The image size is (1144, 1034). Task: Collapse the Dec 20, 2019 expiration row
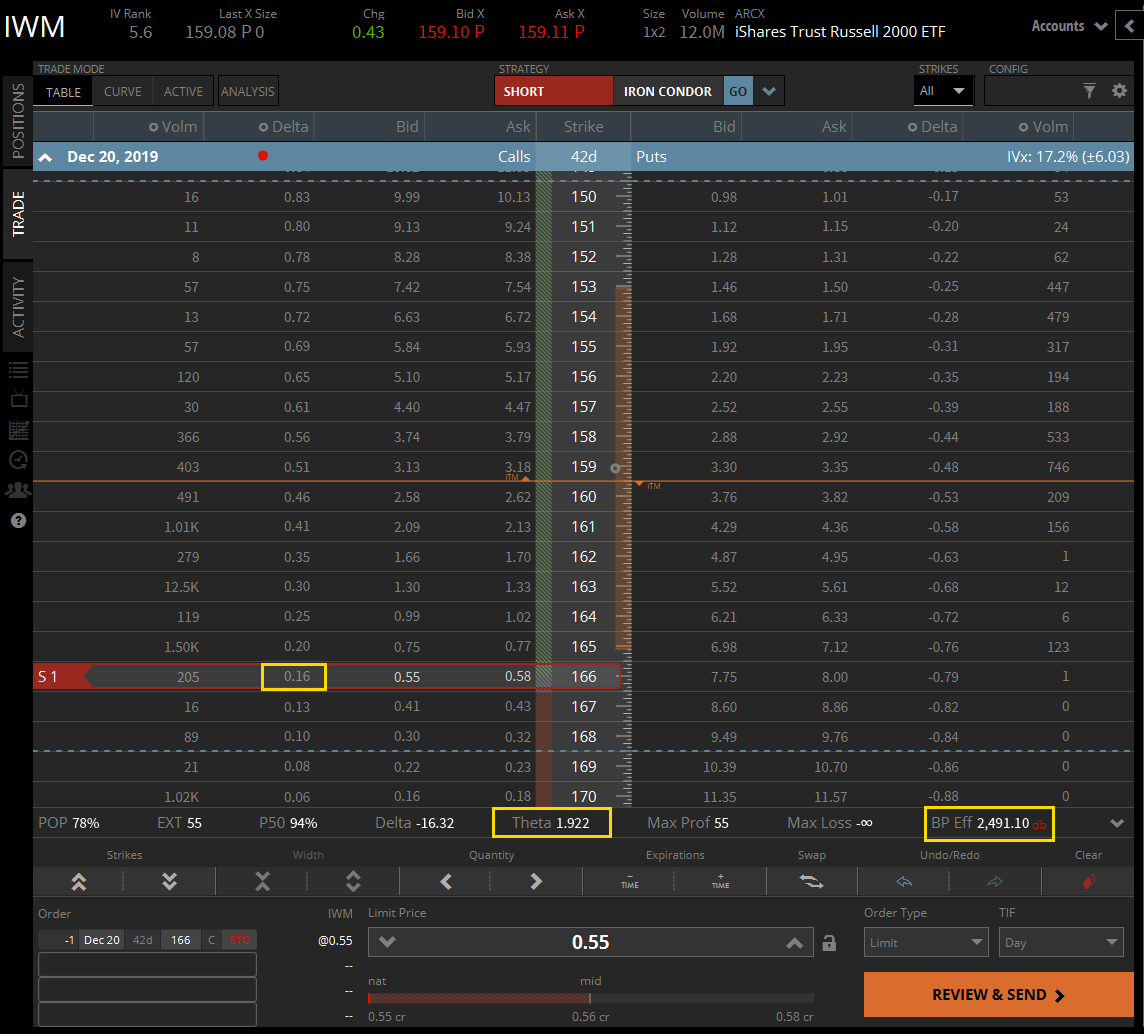pyautogui.click(x=46, y=157)
